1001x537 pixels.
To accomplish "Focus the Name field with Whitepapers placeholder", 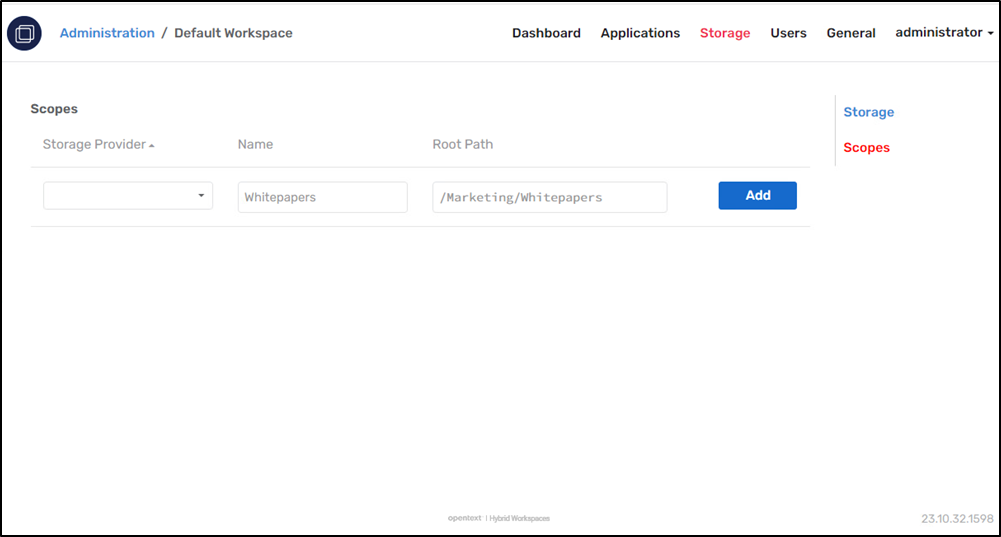I will (x=322, y=197).
